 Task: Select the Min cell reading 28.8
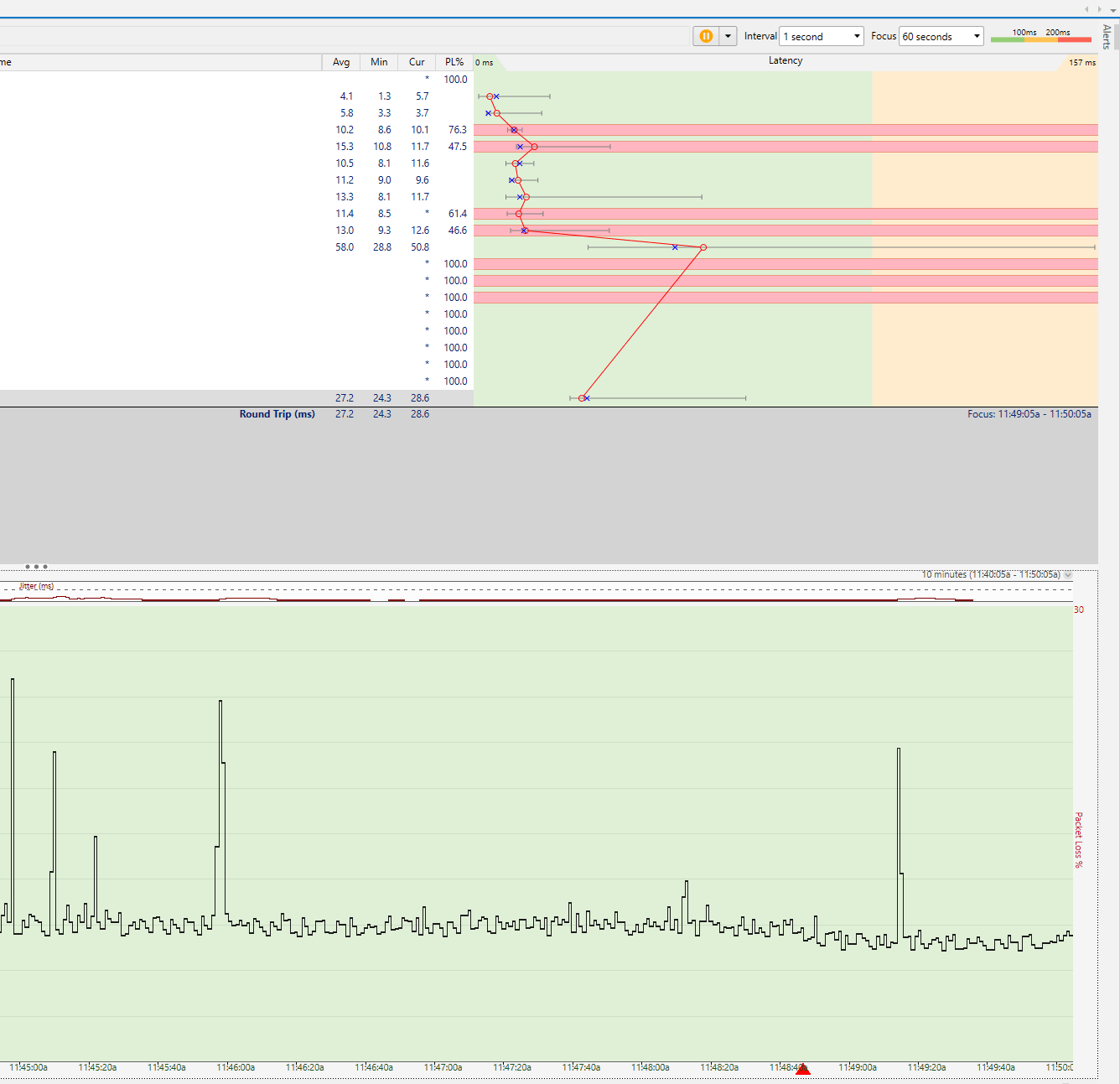click(382, 247)
